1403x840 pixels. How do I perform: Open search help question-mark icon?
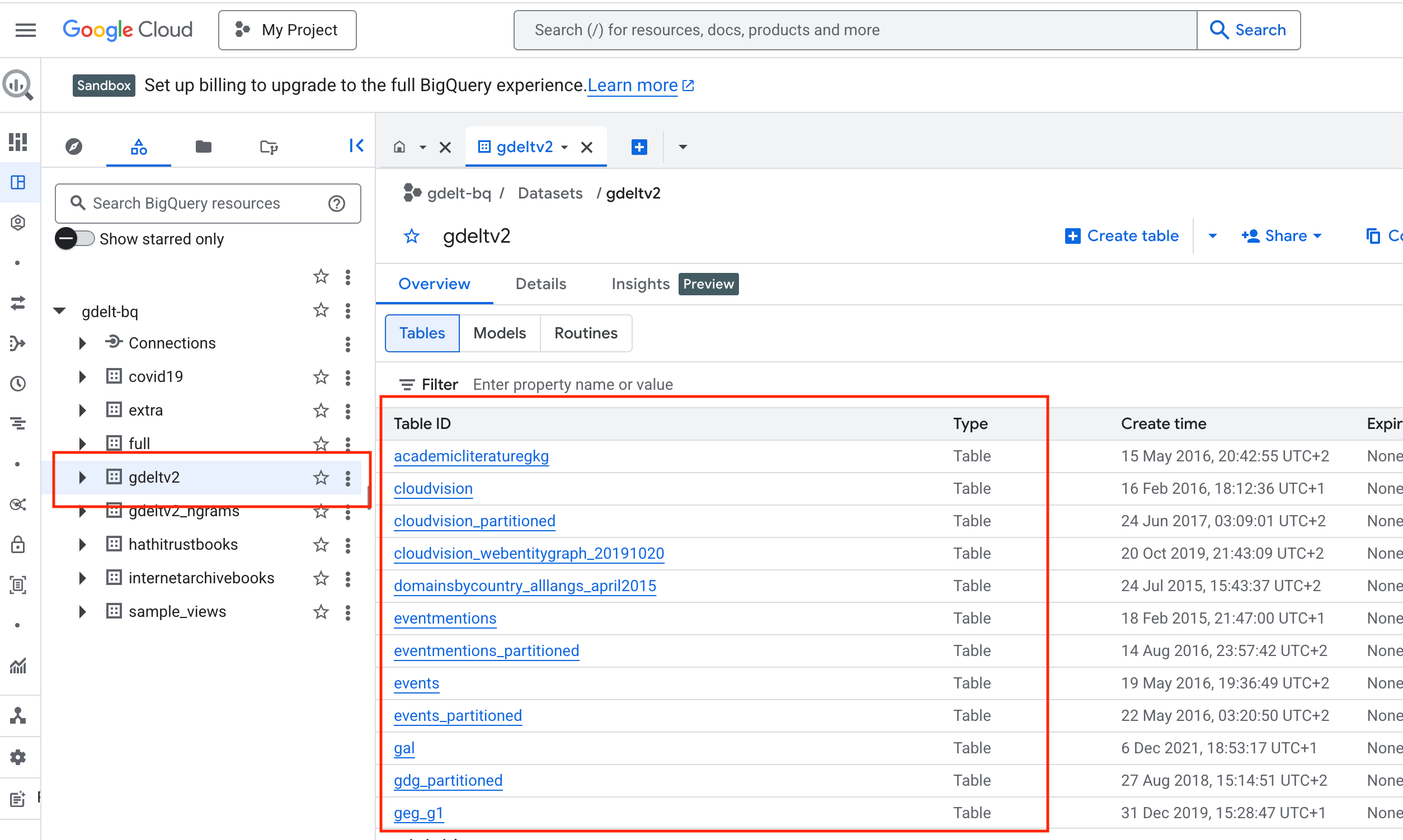point(337,204)
